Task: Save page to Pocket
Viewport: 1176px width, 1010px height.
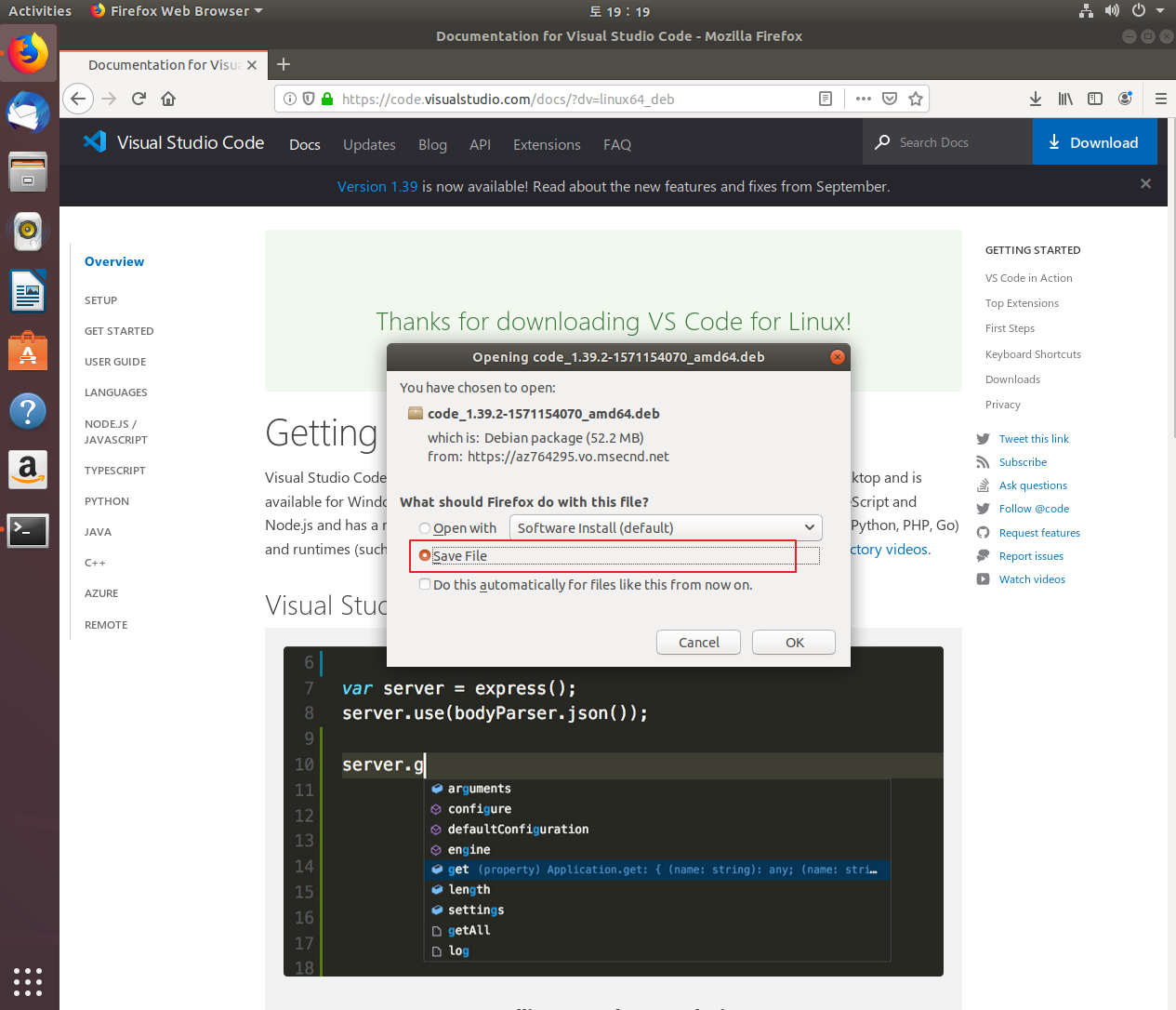Action: (890, 99)
